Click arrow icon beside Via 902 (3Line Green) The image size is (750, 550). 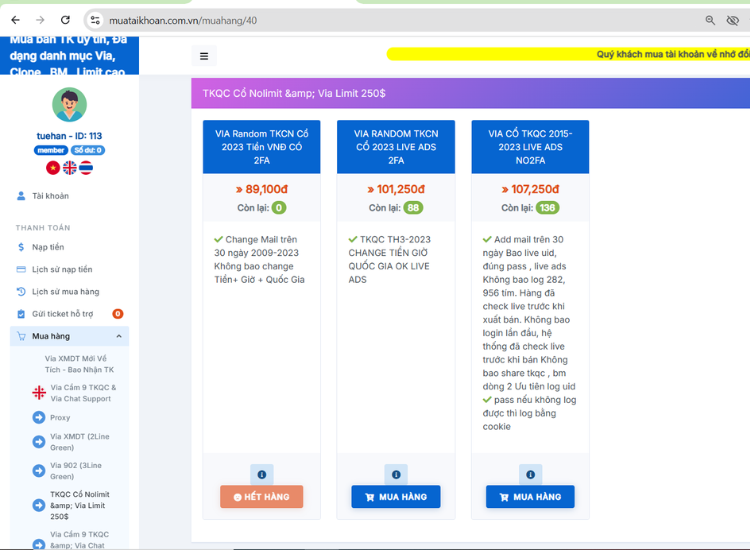[39, 471]
